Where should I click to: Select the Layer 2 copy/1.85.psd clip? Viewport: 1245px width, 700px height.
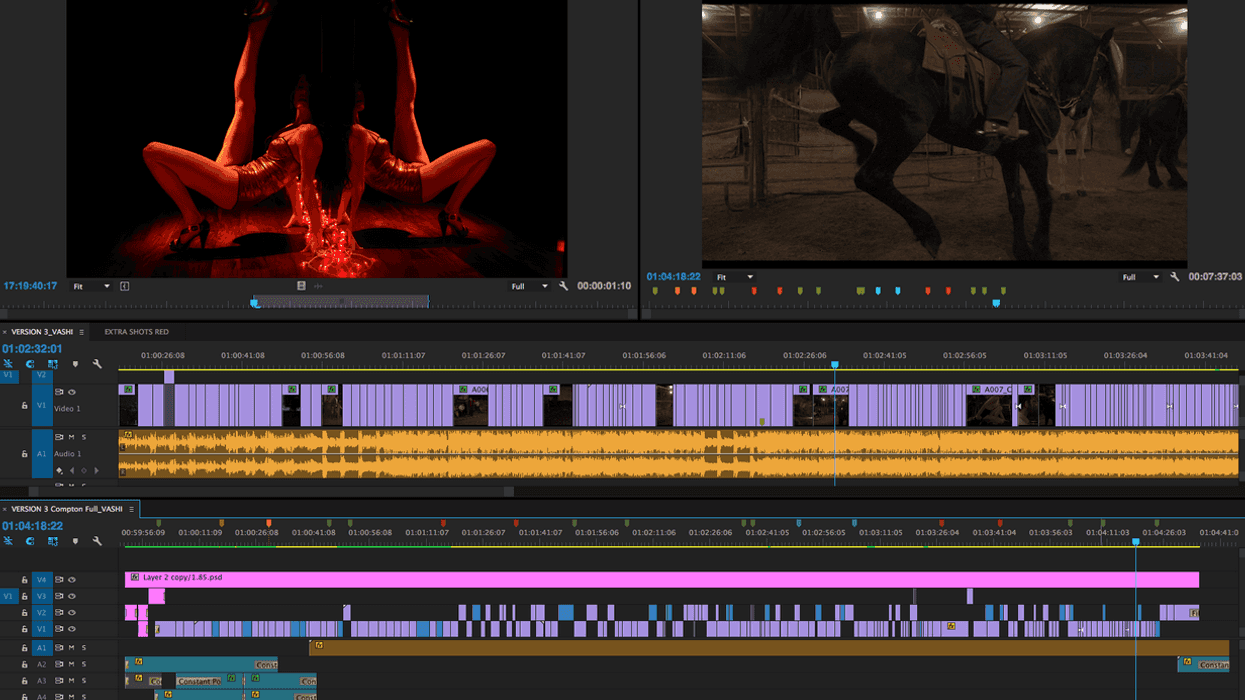tap(661, 579)
